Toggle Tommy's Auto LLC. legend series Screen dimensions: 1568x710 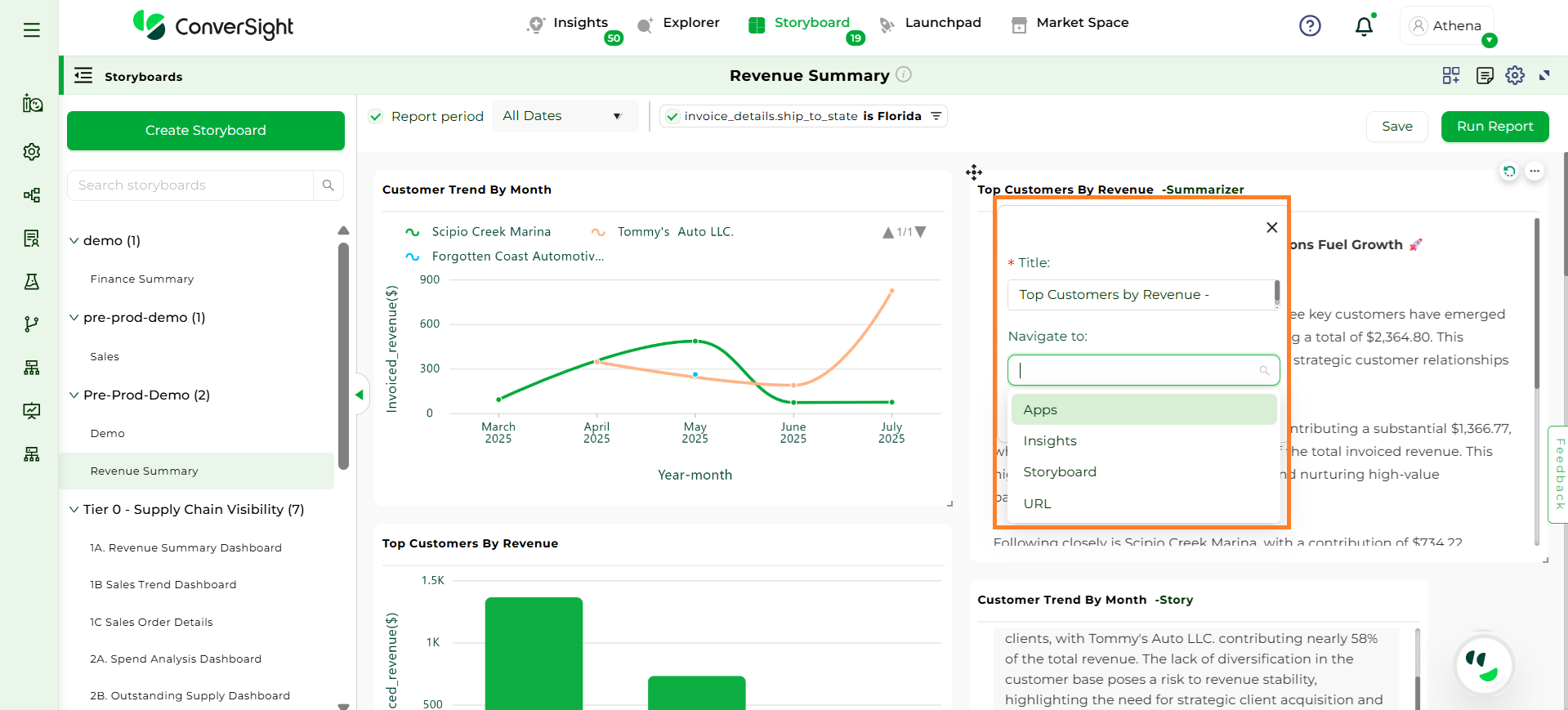674,232
